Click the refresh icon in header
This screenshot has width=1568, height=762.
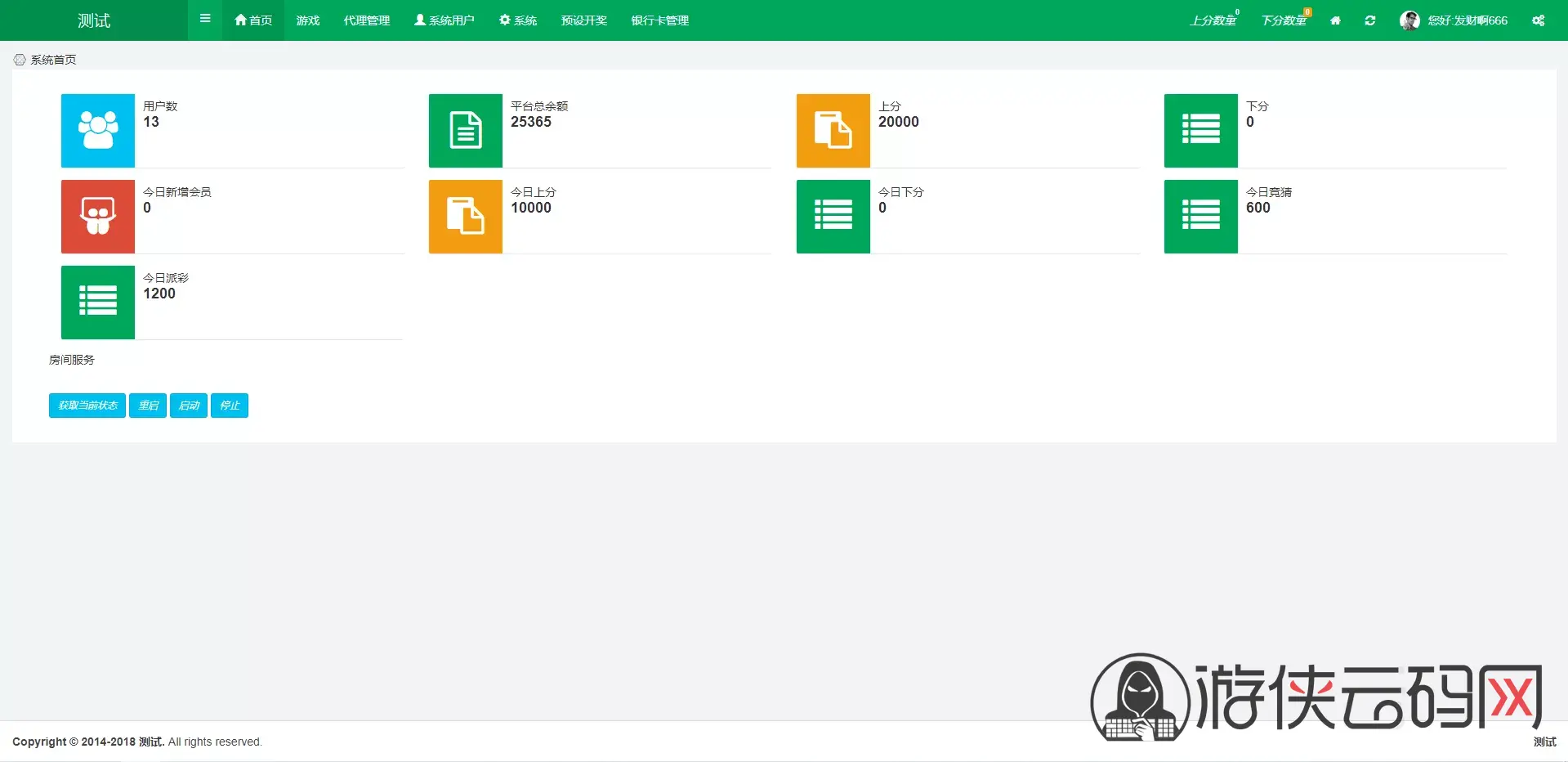tap(1370, 20)
